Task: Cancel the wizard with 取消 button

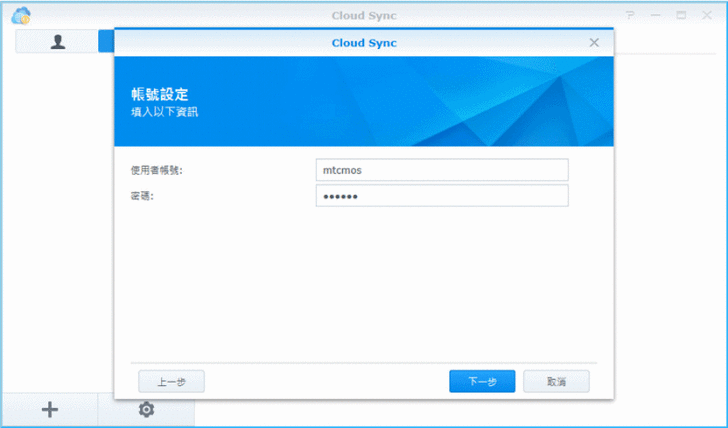Action: [x=556, y=382]
